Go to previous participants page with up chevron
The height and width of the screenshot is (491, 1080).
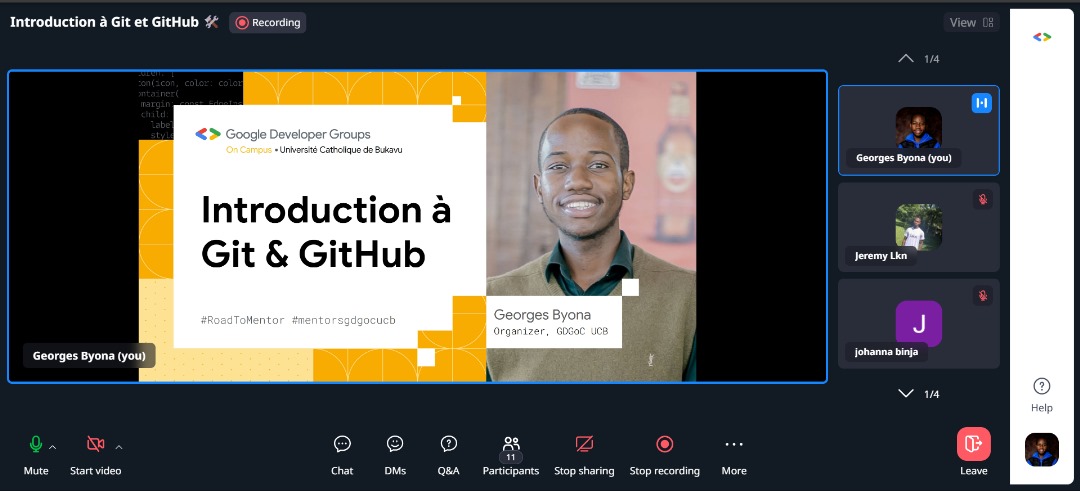[x=906, y=59]
